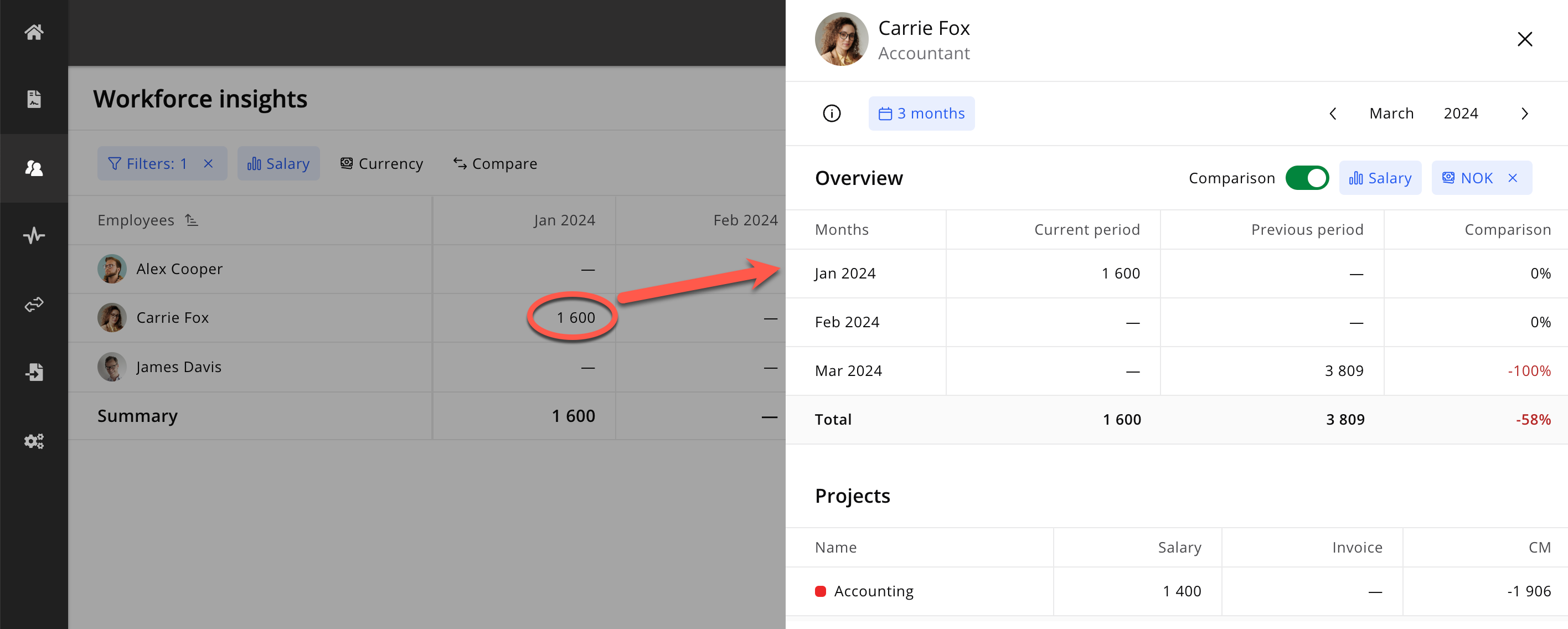Open the activity pulse sidebar icon
Image resolution: width=1568 pixels, height=629 pixels.
[x=34, y=236]
